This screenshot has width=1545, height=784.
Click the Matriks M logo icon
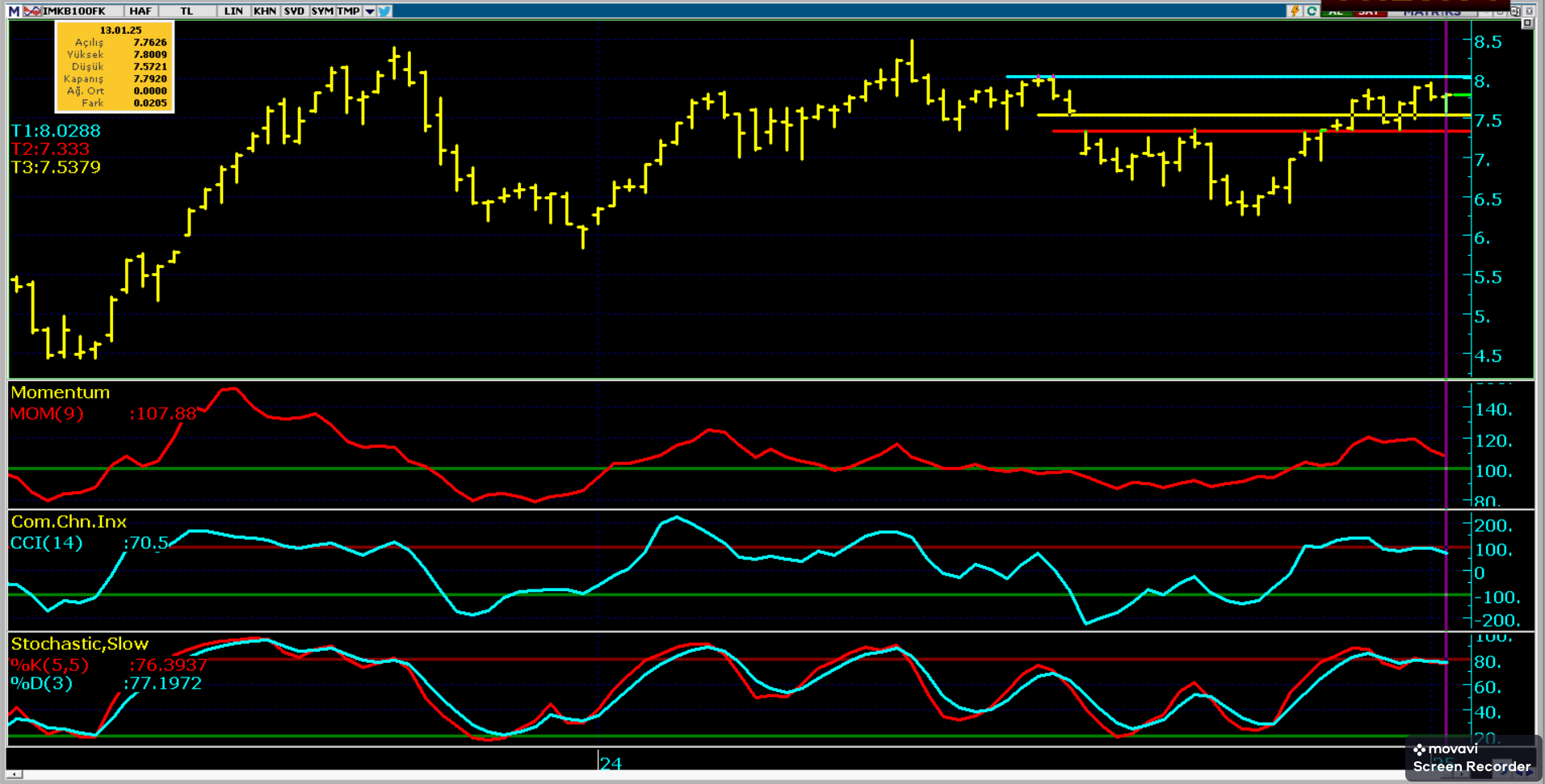tap(14, 11)
